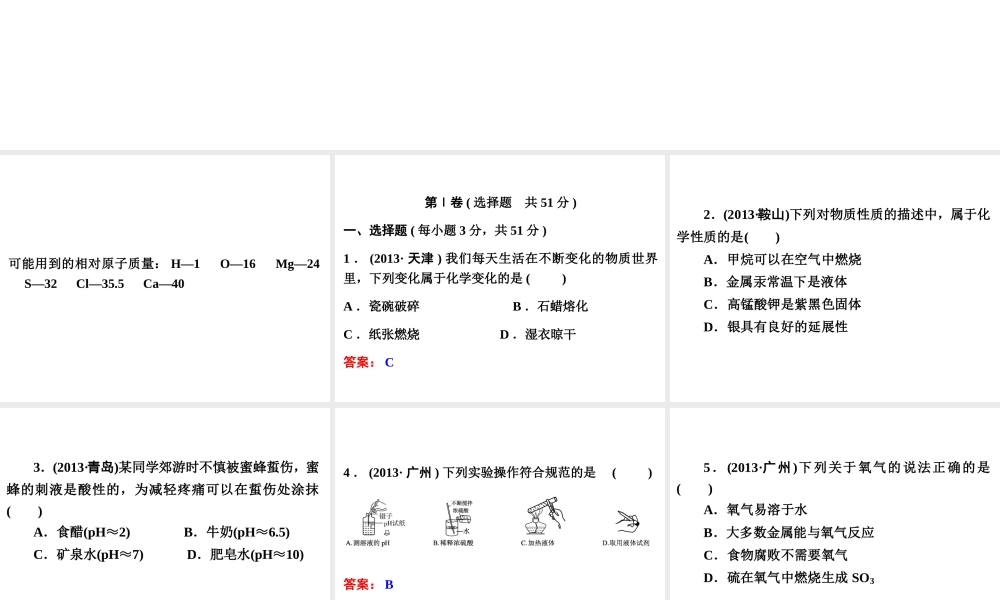Click the atomic mass value Cl—35.5
Image resolution: width=1000 pixels, height=600 pixels.
click(100, 284)
